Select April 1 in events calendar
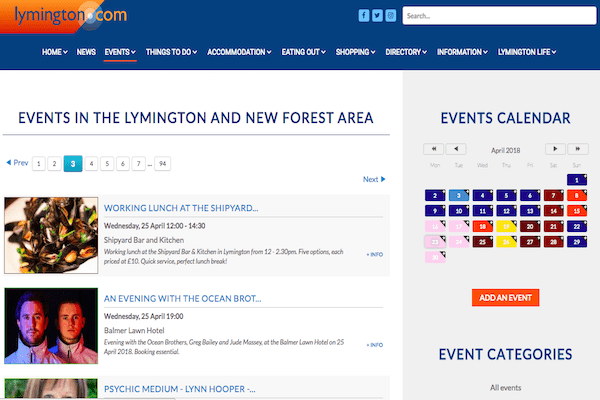The width and height of the screenshot is (600, 400). [x=577, y=180]
